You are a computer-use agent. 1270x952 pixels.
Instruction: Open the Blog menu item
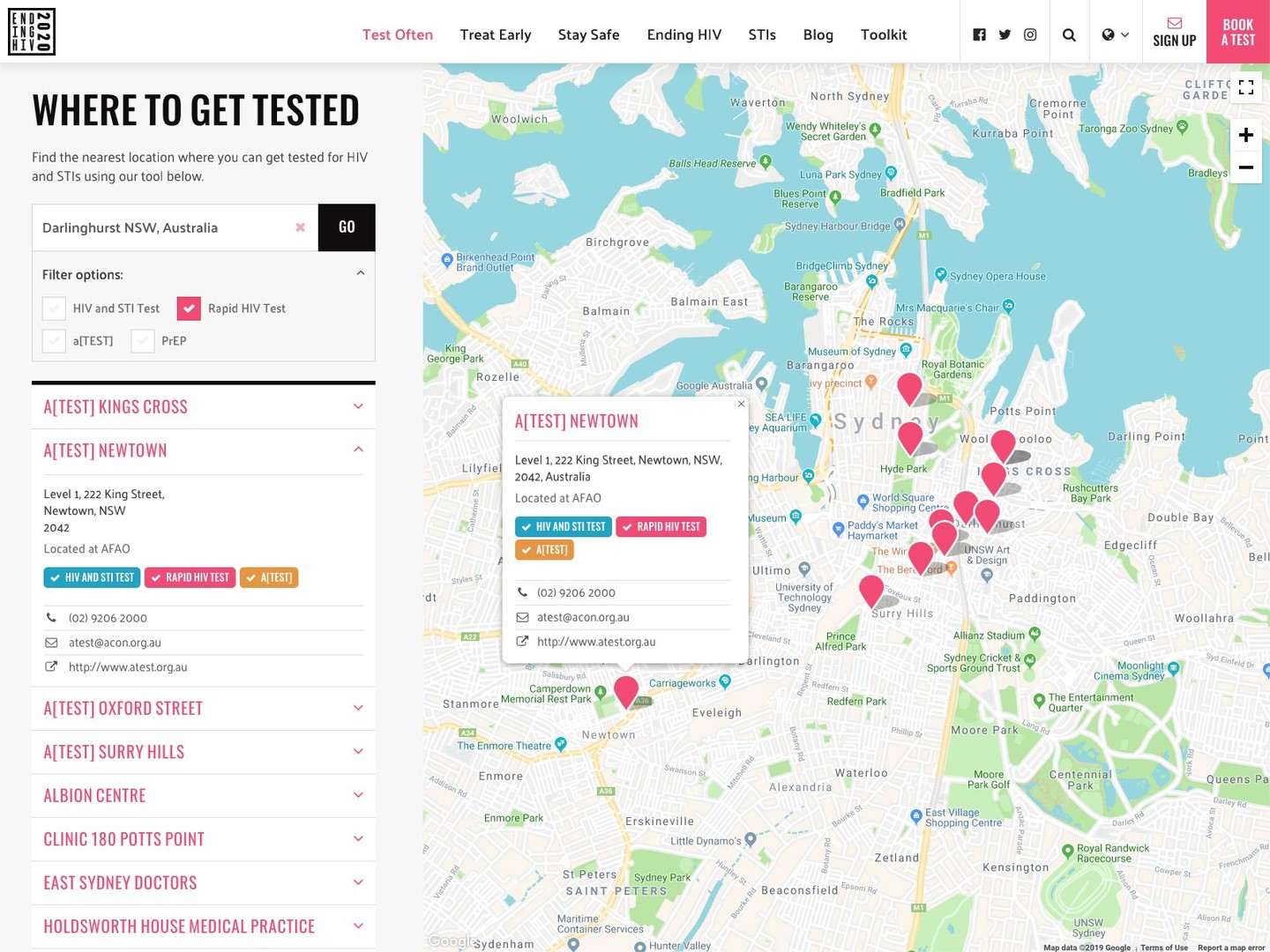(x=818, y=34)
